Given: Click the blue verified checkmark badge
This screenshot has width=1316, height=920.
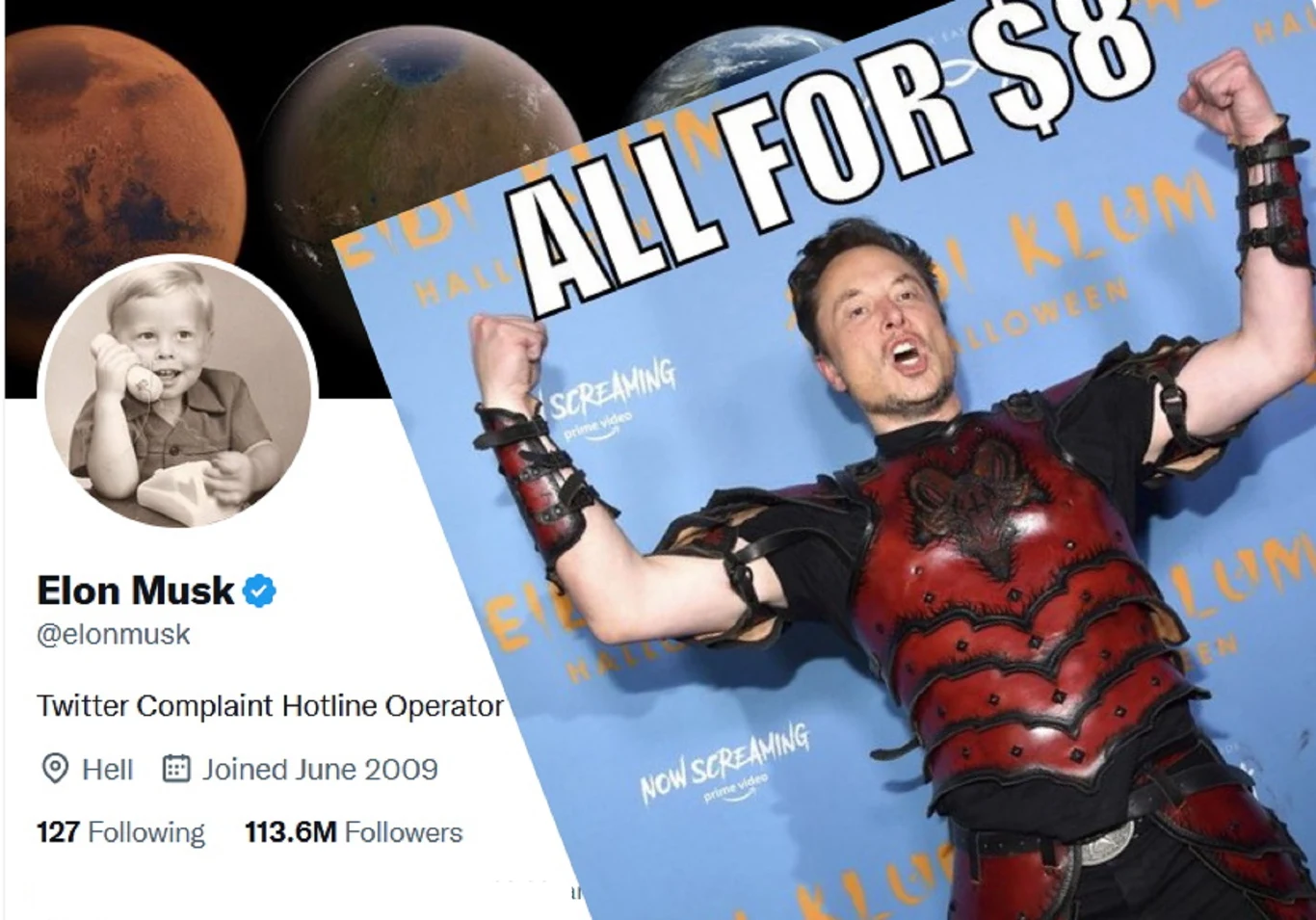Looking at the screenshot, I should pos(259,591).
